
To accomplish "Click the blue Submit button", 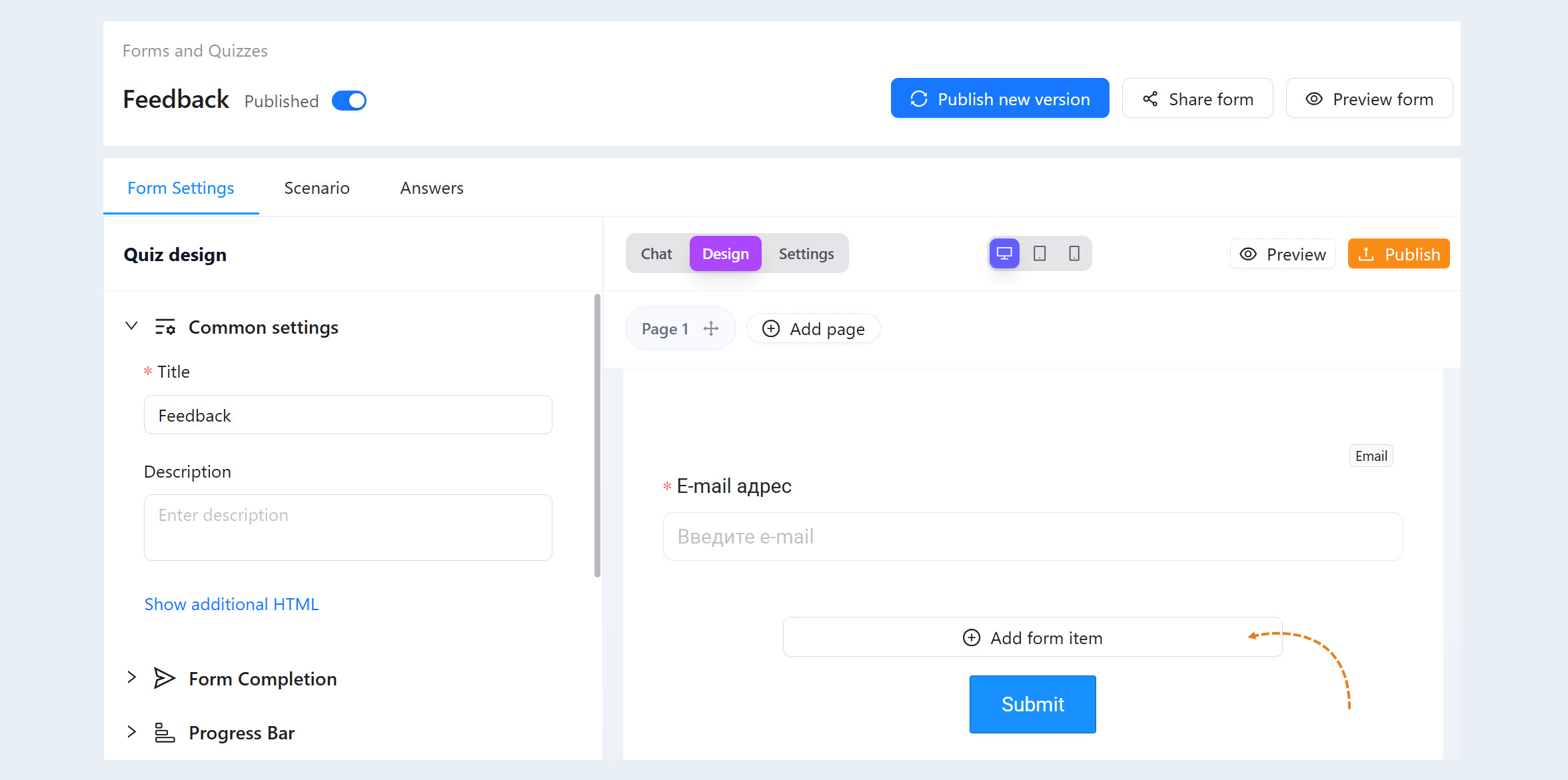I will [1032, 704].
